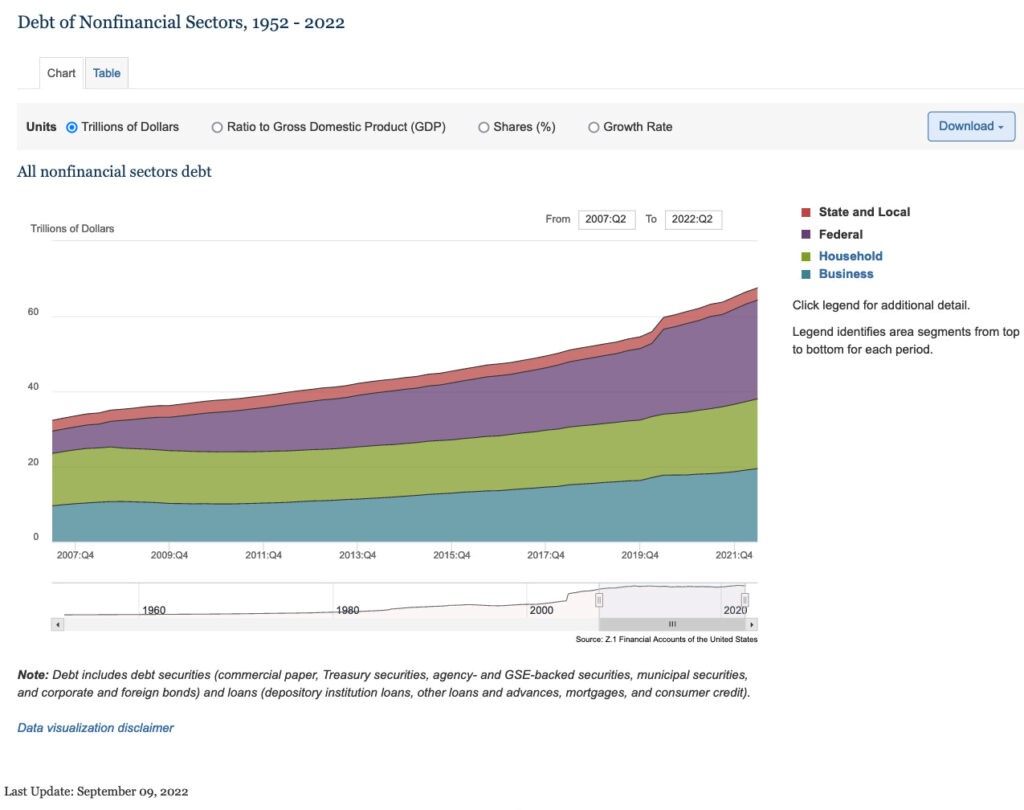This screenshot has height=810, width=1024.
Task: Click the range scrollbar left arrow
Action: 58,624
